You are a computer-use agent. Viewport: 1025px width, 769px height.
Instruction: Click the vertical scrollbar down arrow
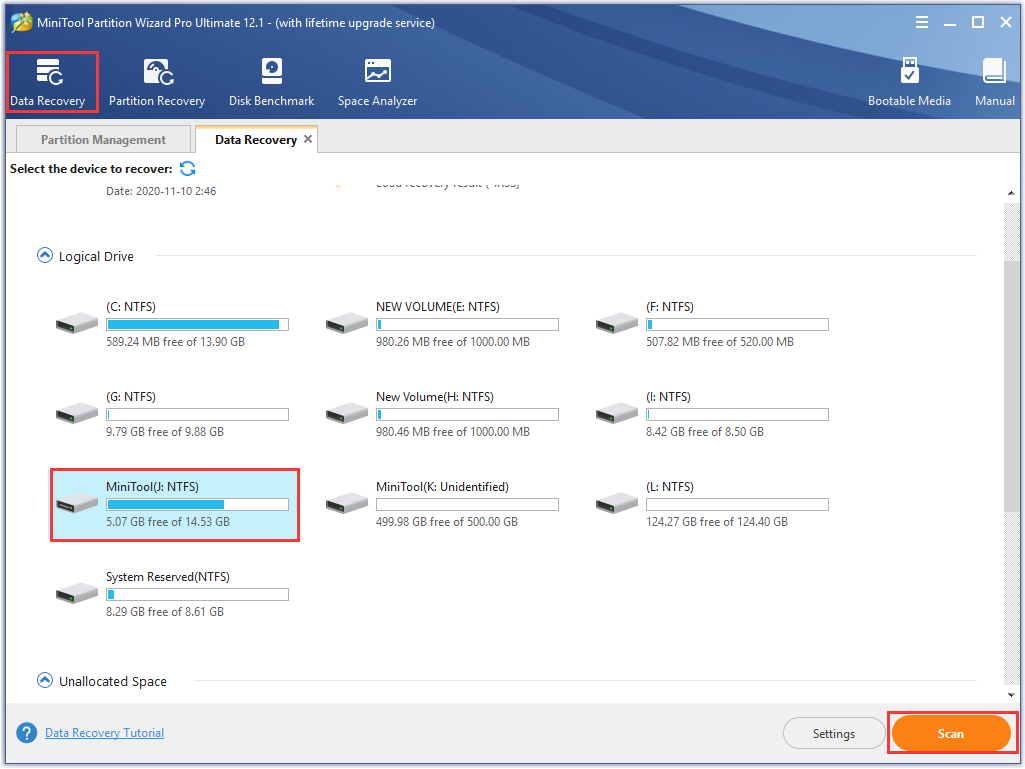coord(1011,695)
